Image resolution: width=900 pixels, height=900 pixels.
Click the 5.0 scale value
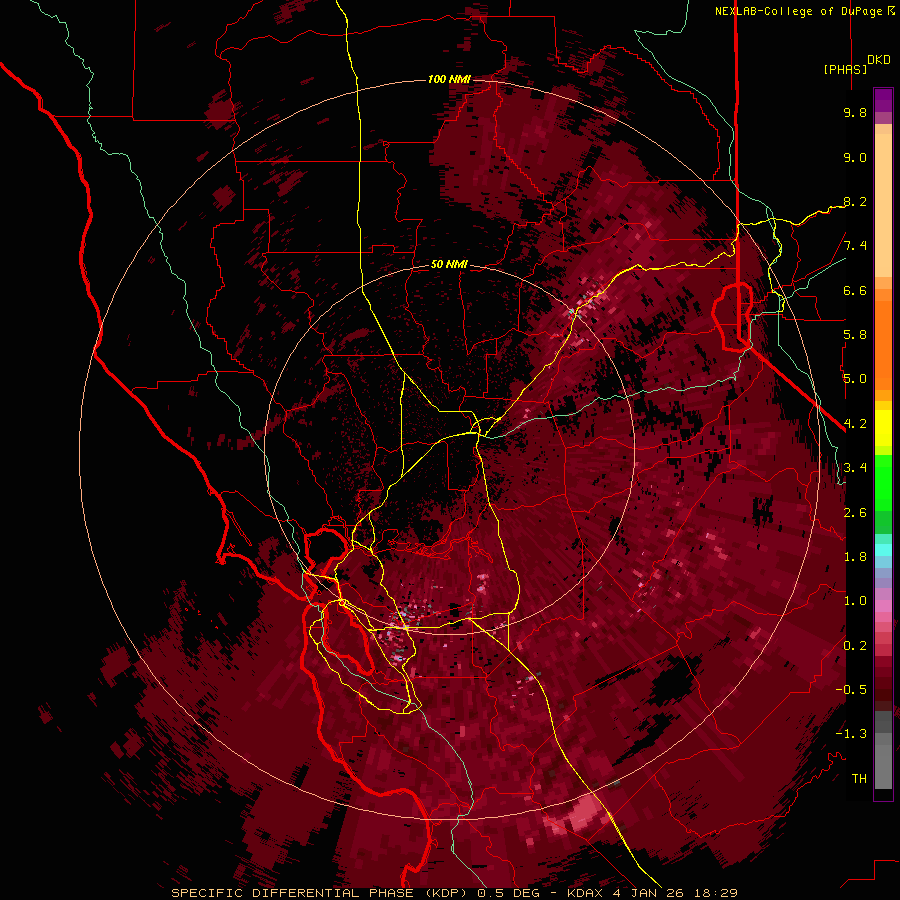click(x=855, y=379)
